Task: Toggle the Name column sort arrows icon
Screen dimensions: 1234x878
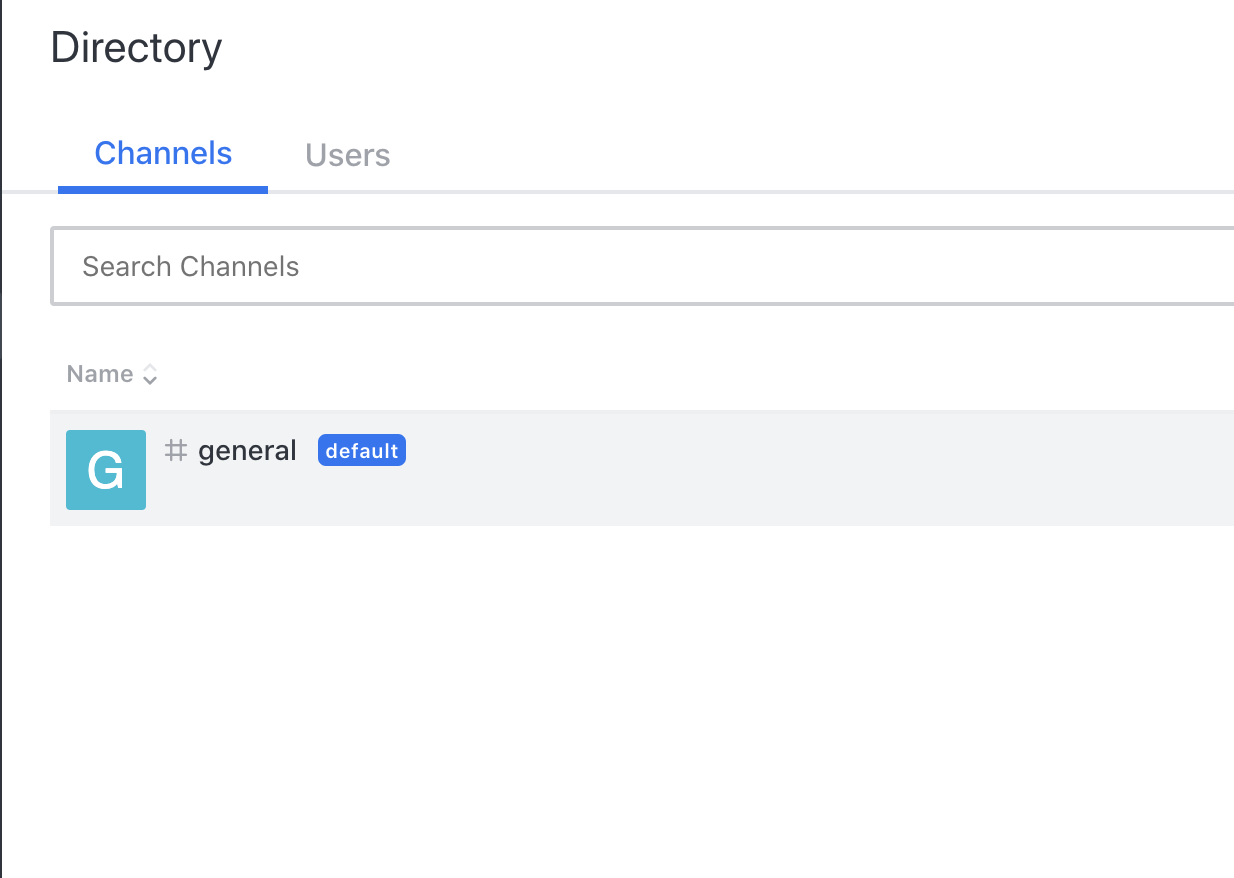Action: coord(150,375)
